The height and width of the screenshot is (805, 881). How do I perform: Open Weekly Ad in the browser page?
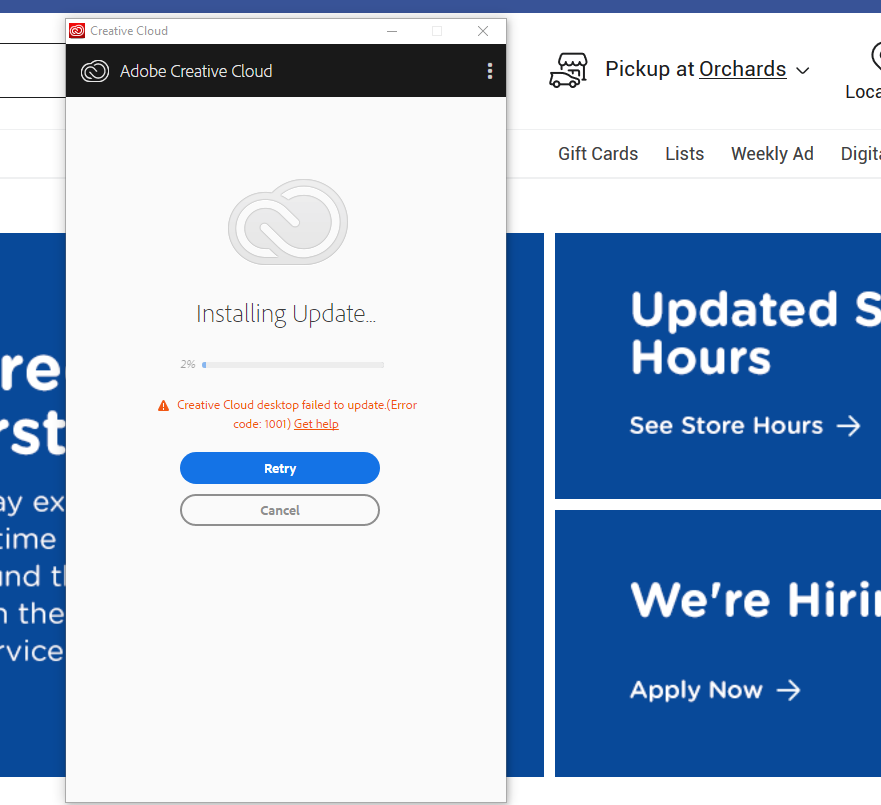(x=772, y=154)
